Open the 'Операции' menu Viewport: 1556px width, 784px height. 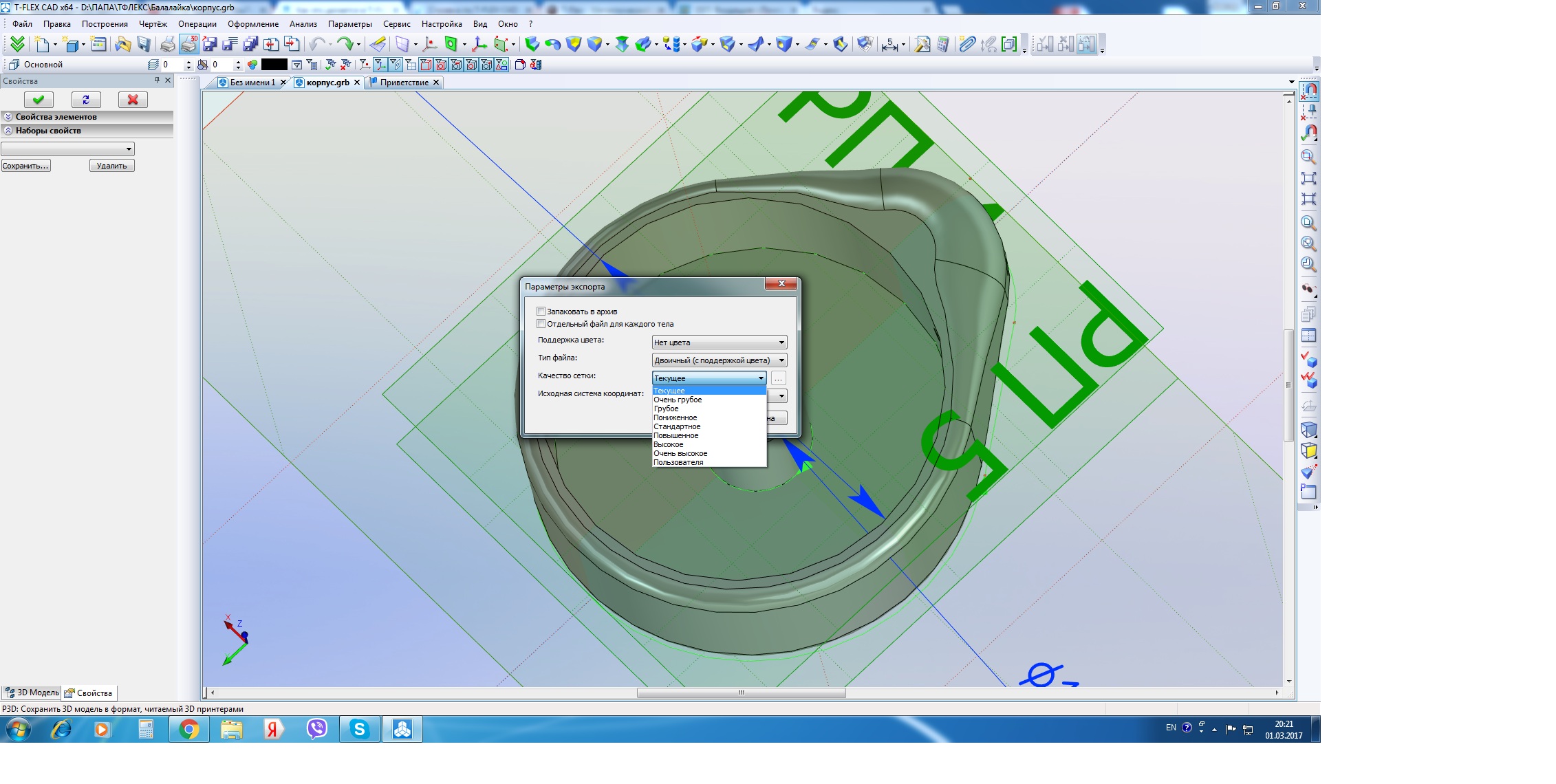[197, 24]
